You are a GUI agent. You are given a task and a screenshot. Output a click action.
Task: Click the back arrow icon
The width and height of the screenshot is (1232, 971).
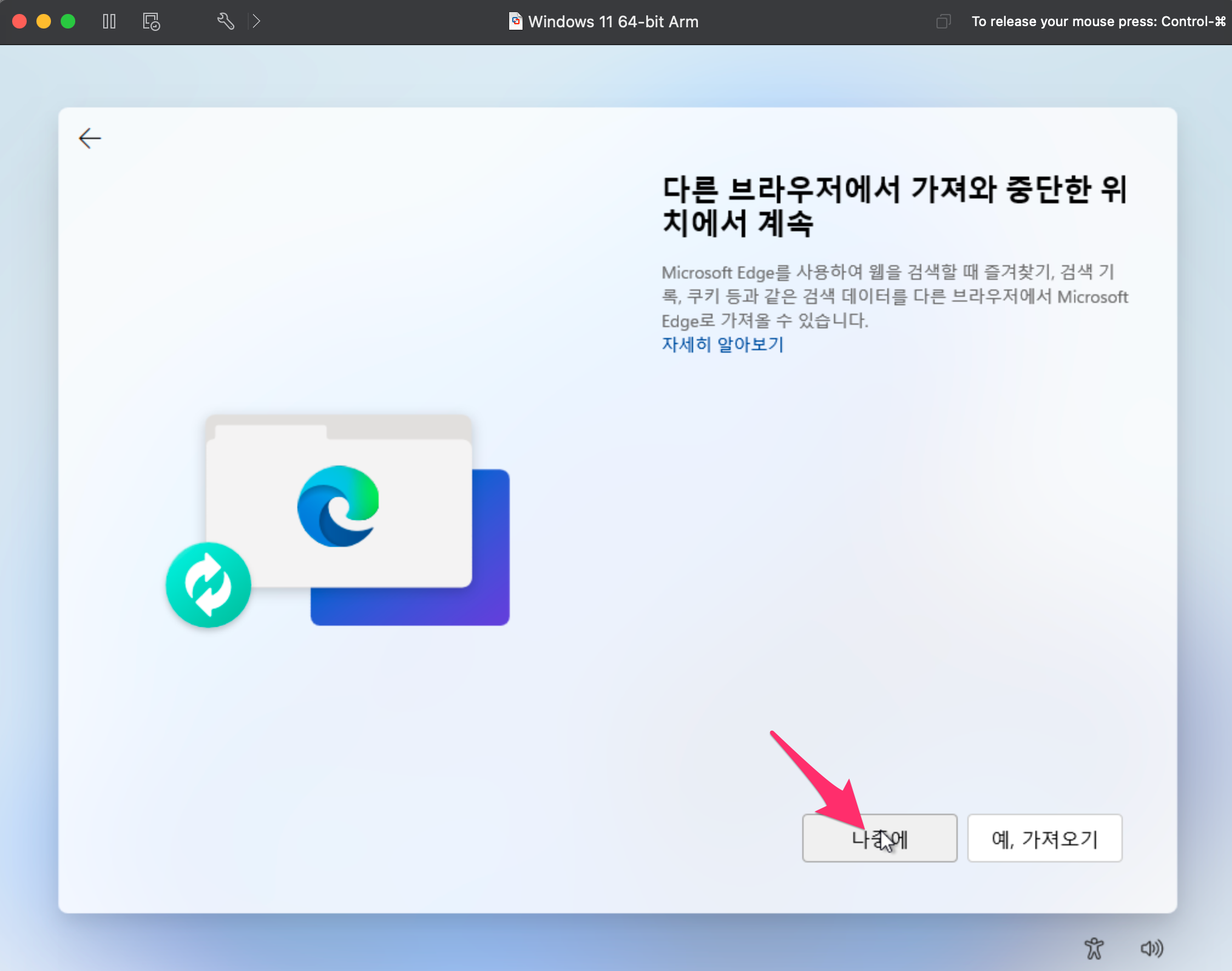(90, 138)
